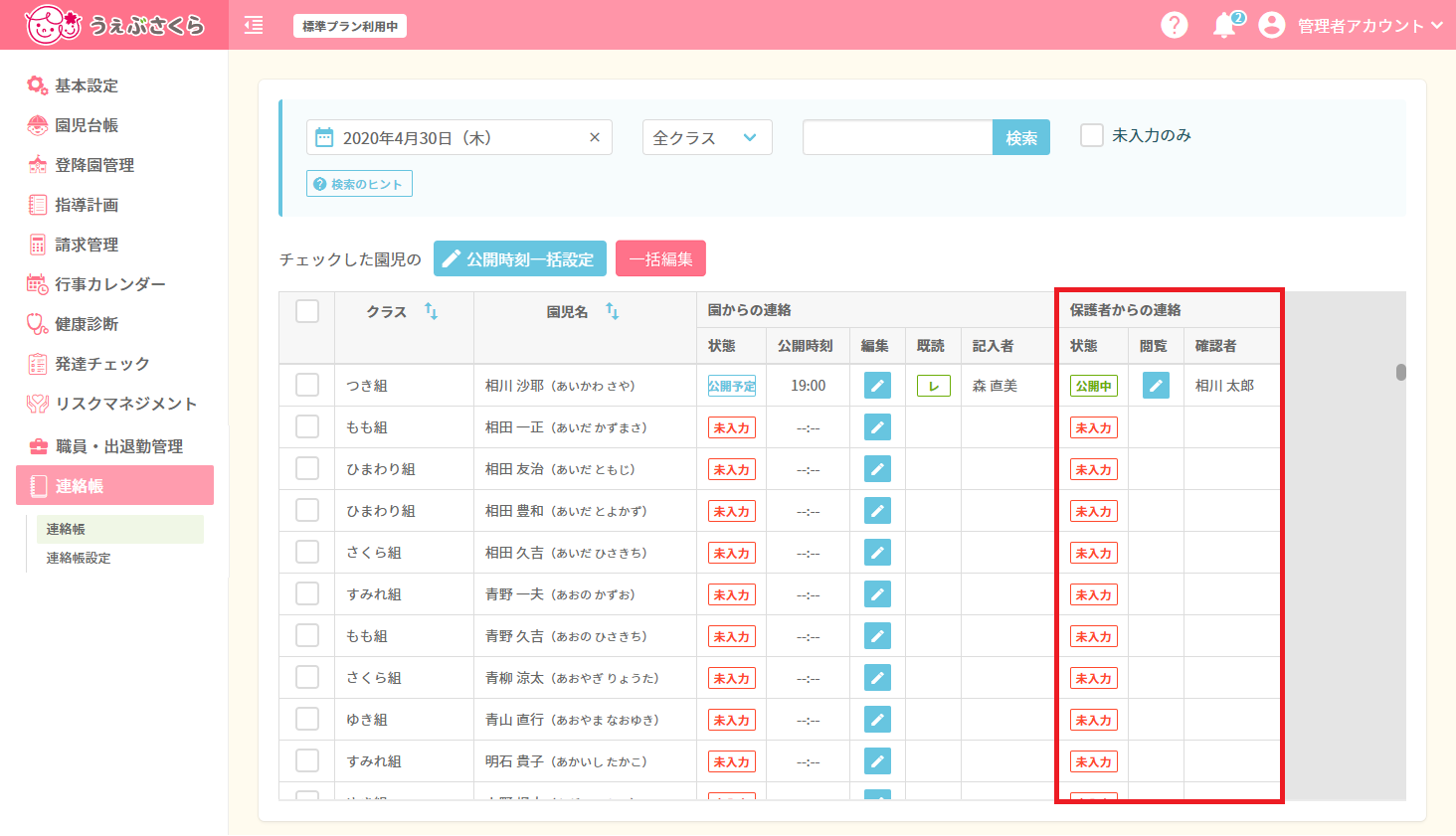Viewport: 1456px width, 836px height.
Task: Open calendar icon in date field
Action: (x=324, y=137)
